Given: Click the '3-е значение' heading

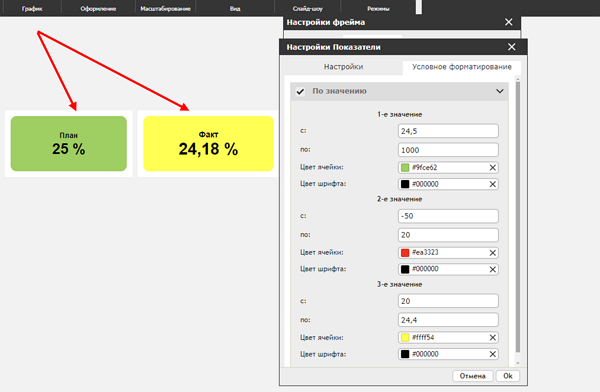Looking at the screenshot, I should pos(399,284).
